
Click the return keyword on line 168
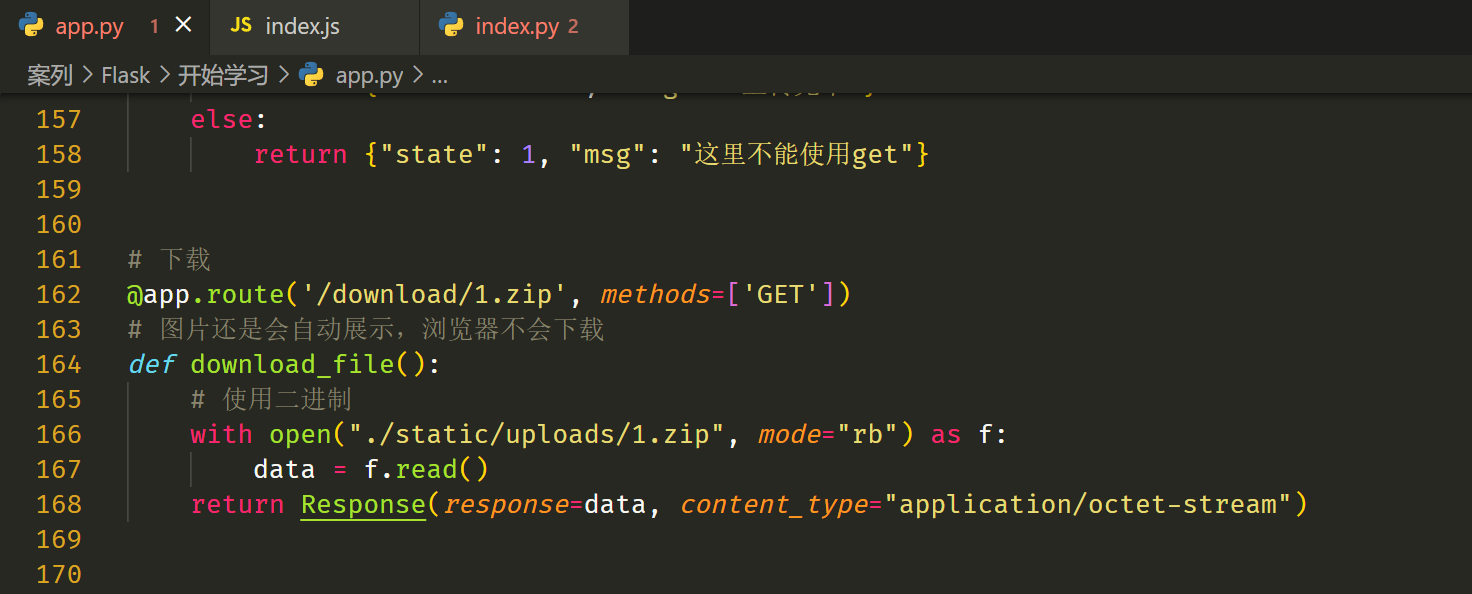tap(238, 505)
